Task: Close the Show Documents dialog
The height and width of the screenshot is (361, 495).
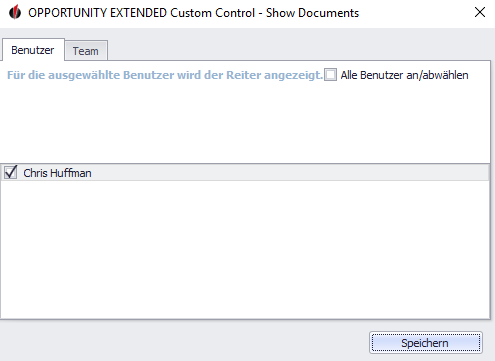Action: coord(480,12)
